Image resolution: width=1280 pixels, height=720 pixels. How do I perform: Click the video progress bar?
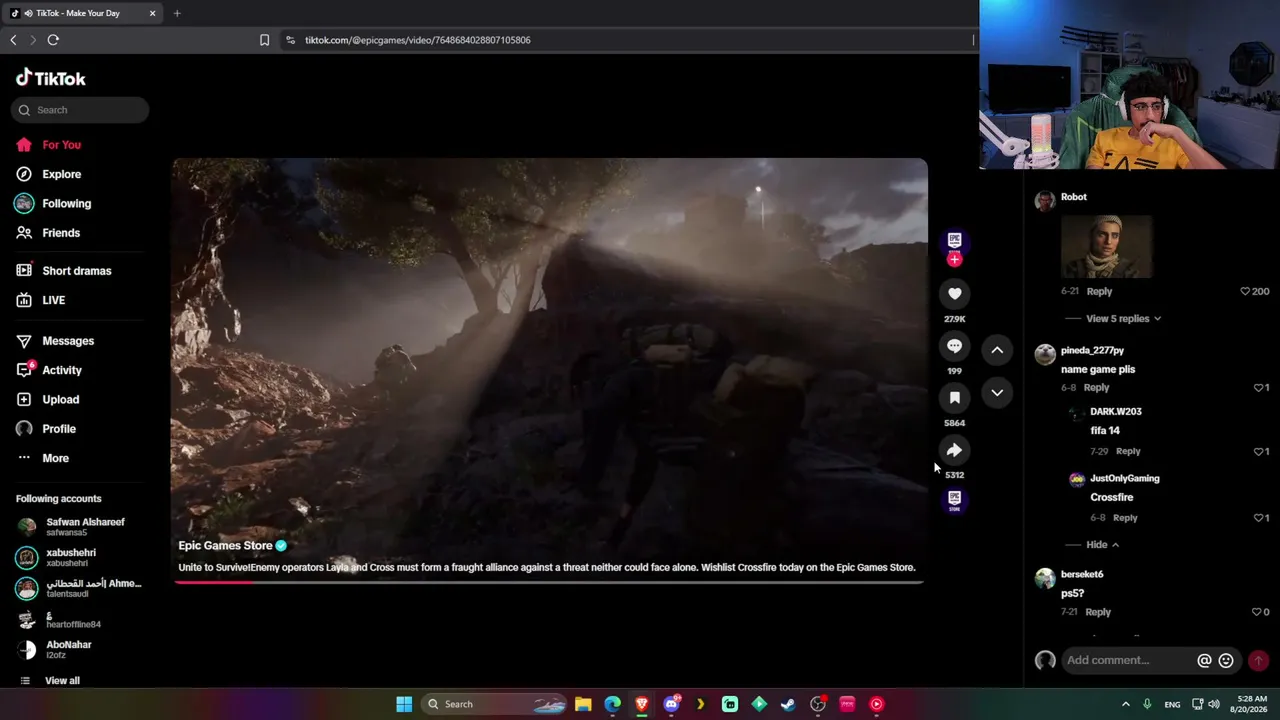[x=549, y=581]
